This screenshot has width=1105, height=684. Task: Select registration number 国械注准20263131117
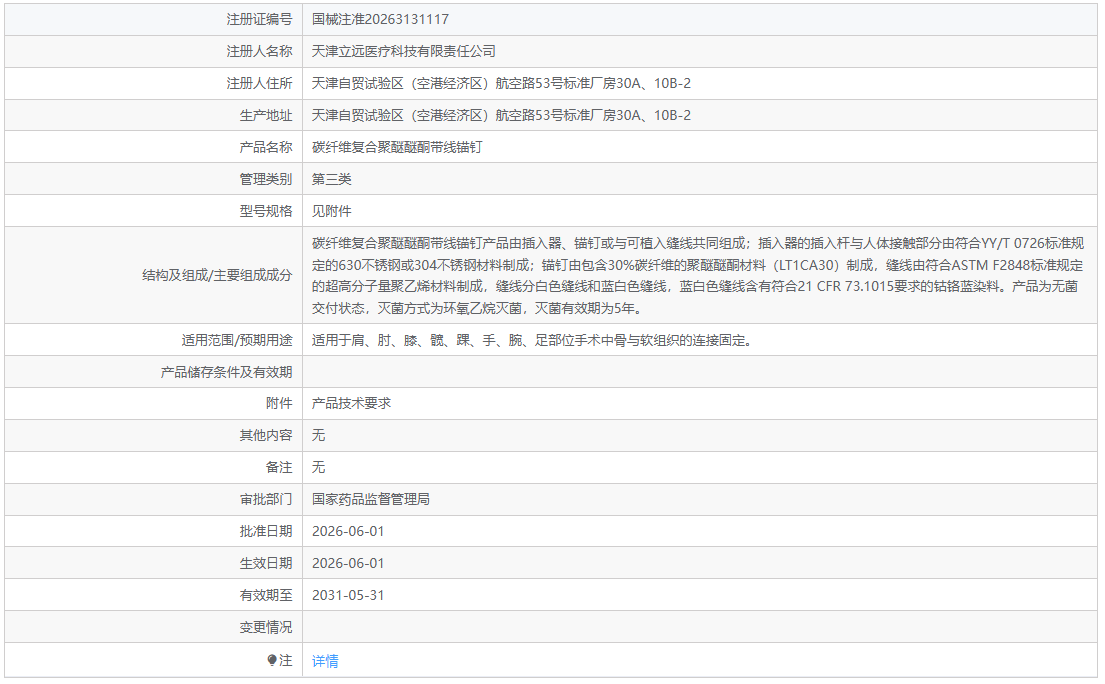coord(381,19)
